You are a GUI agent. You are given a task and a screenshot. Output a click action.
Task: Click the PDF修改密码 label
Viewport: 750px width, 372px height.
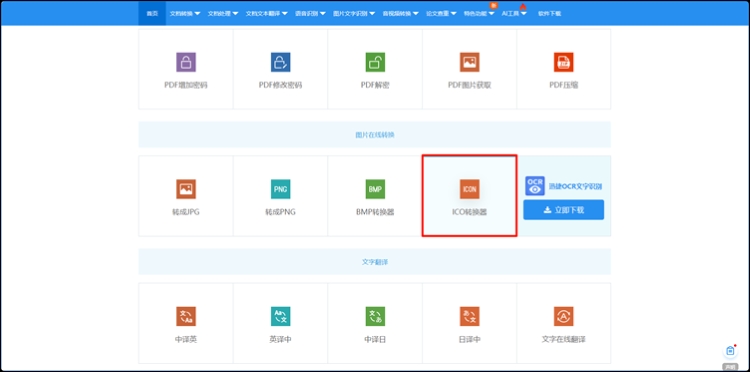tap(280, 85)
